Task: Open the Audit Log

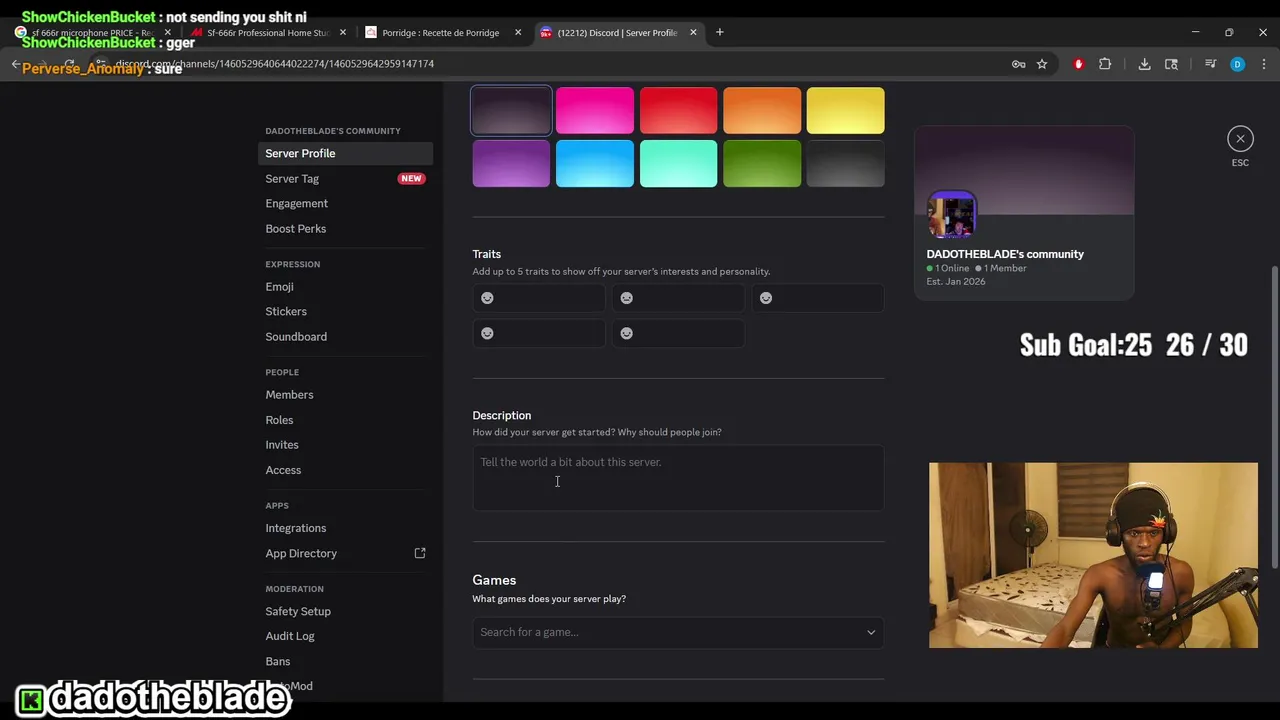Action: [345, 636]
